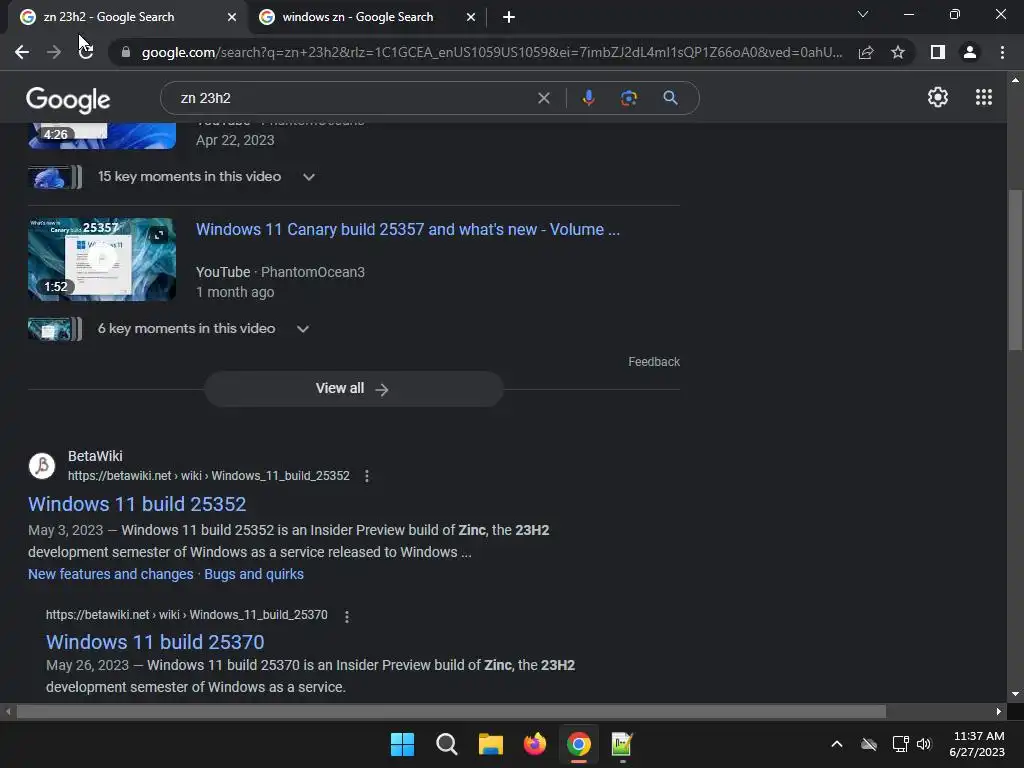Click the forward navigation arrow

(x=54, y=52)
